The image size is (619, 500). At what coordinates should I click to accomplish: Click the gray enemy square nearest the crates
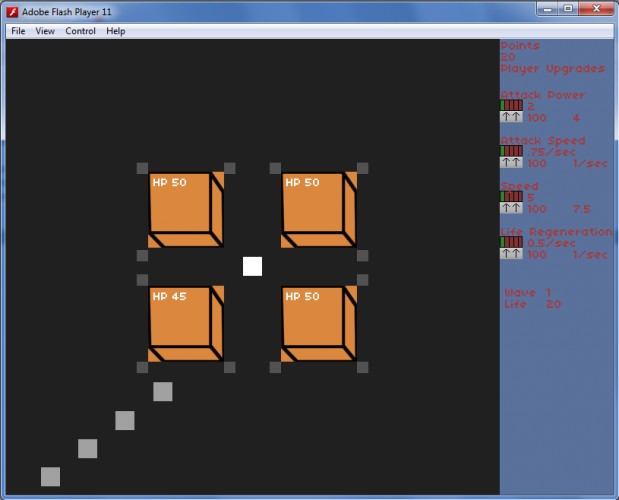coord(163,391)
